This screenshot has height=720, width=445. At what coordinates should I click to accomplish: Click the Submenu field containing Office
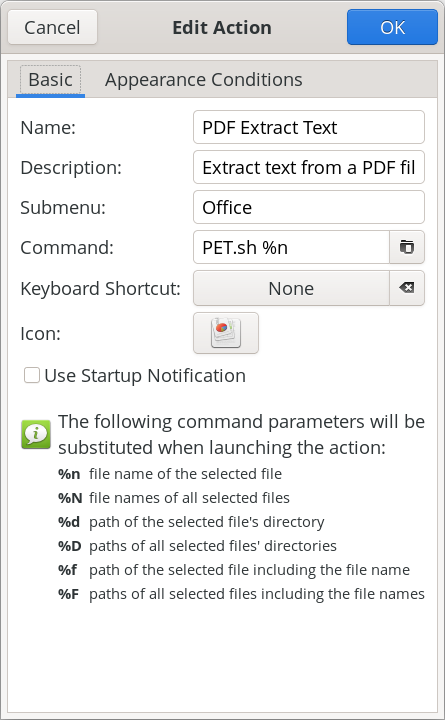coord(309,208)
